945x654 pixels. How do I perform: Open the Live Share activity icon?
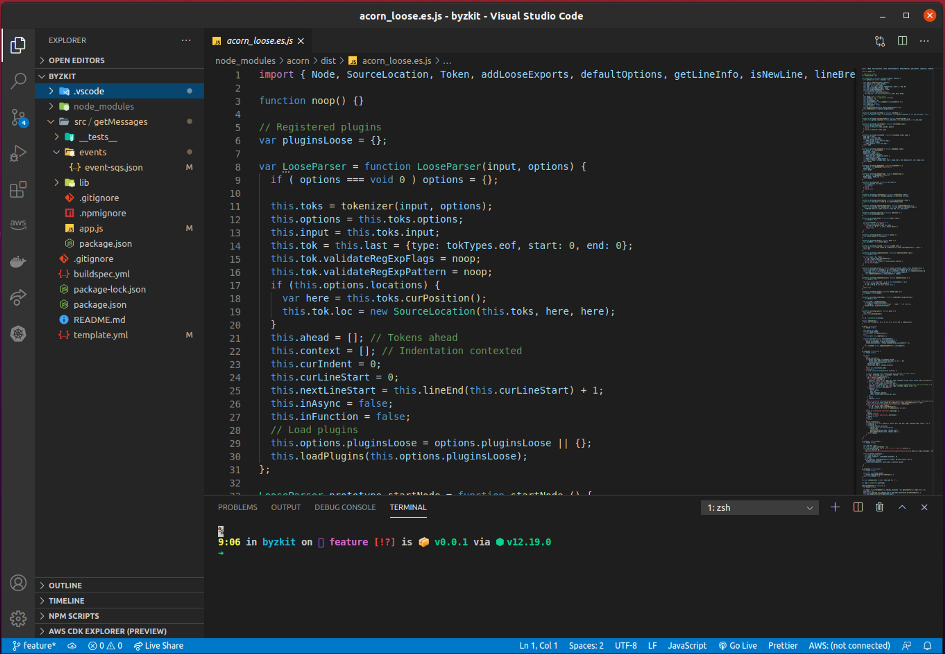pyautogui.click(x=18, y=297)
